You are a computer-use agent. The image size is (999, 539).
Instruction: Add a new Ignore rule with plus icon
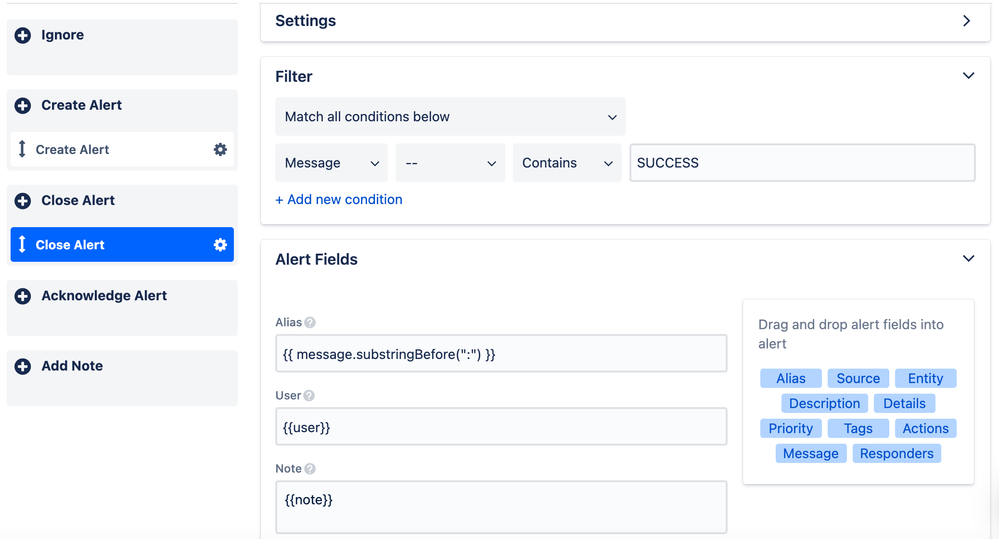pyautogui.click(x=23, y=36)
